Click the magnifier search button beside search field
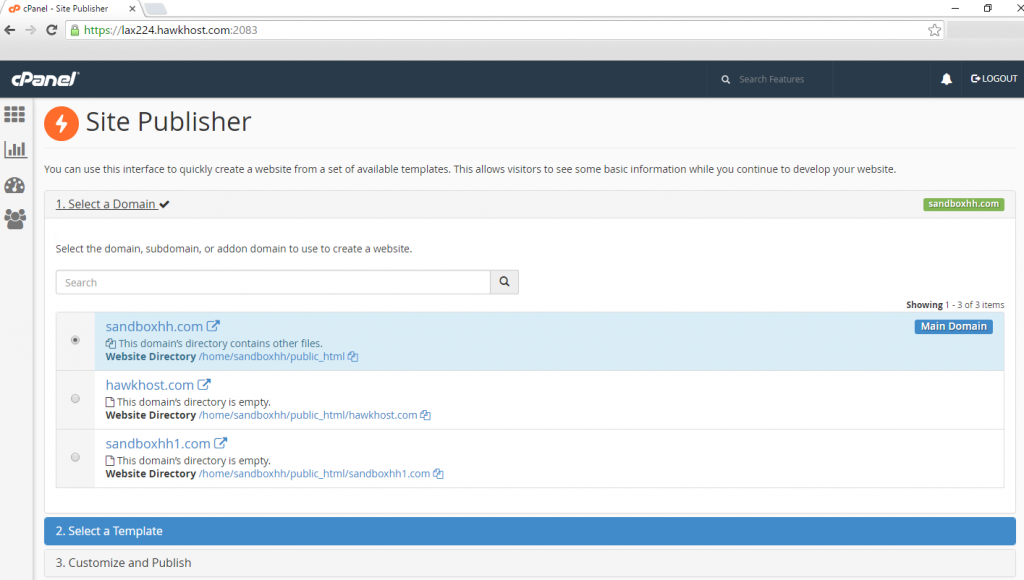This screenshot has height=580, width=1024. pyautogui.click(x=504, y=283)
